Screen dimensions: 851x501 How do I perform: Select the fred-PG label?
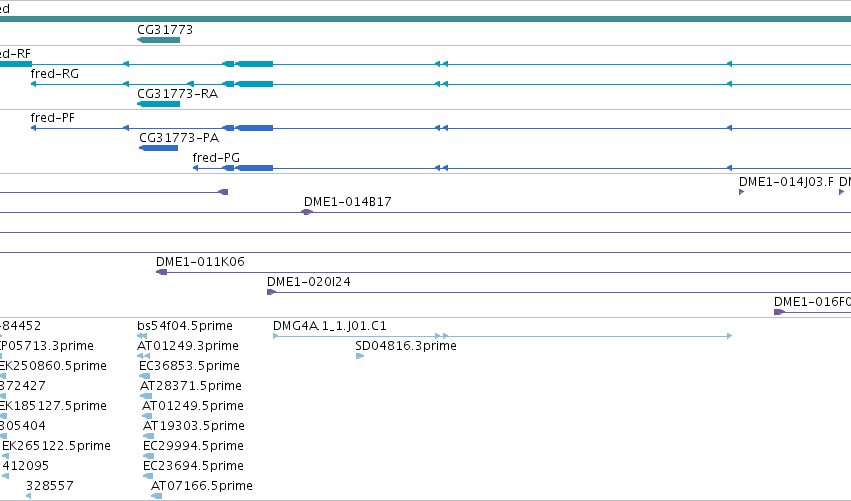tap(216, 157)
